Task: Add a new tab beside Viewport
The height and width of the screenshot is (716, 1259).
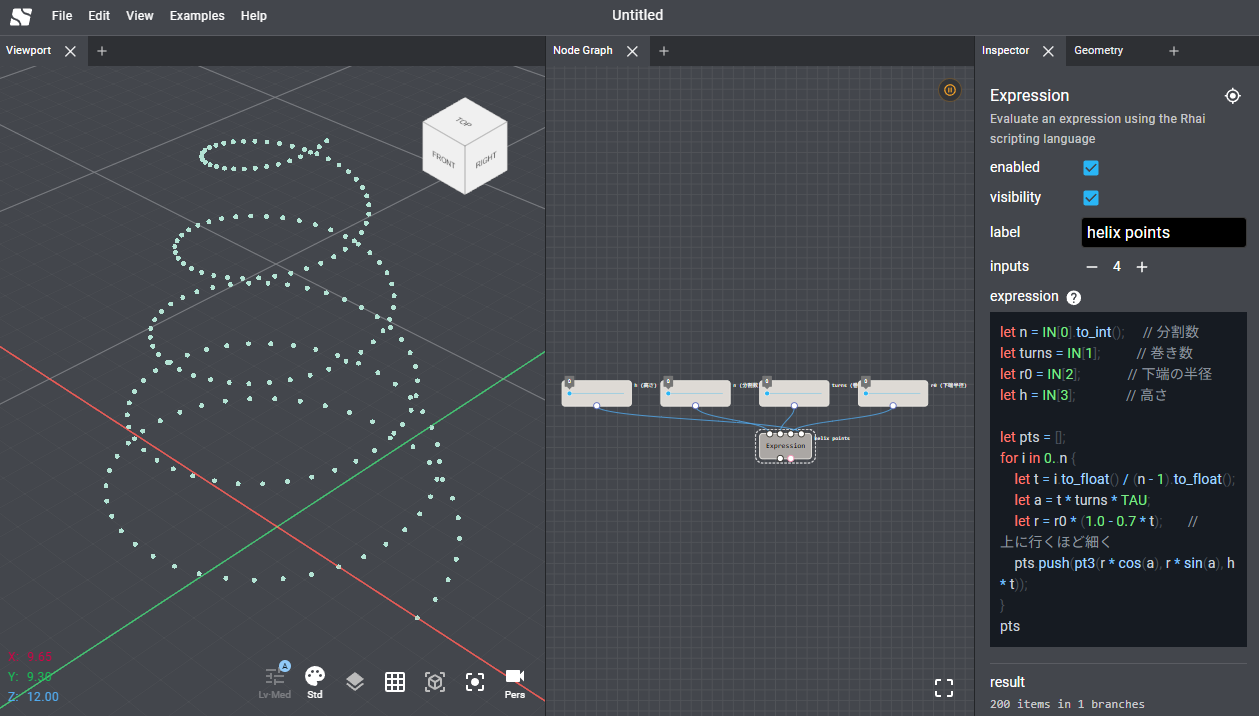Action: pyautogui.click(x=102, y=51)
